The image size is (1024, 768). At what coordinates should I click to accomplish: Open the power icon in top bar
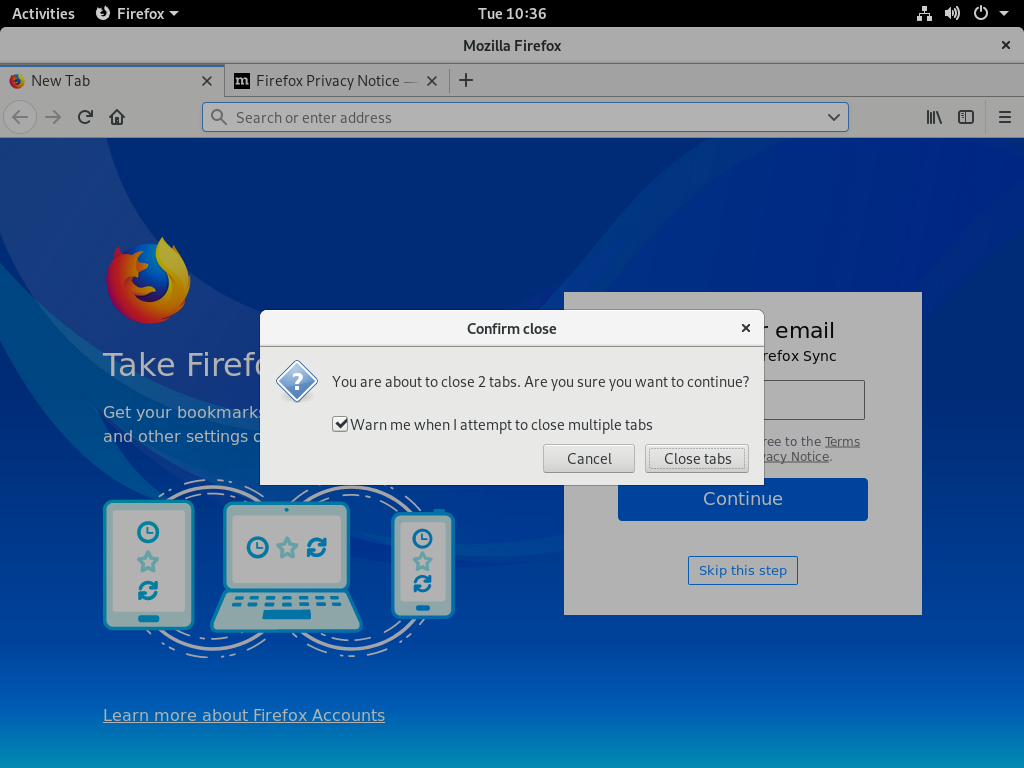[x=981, y=13]
